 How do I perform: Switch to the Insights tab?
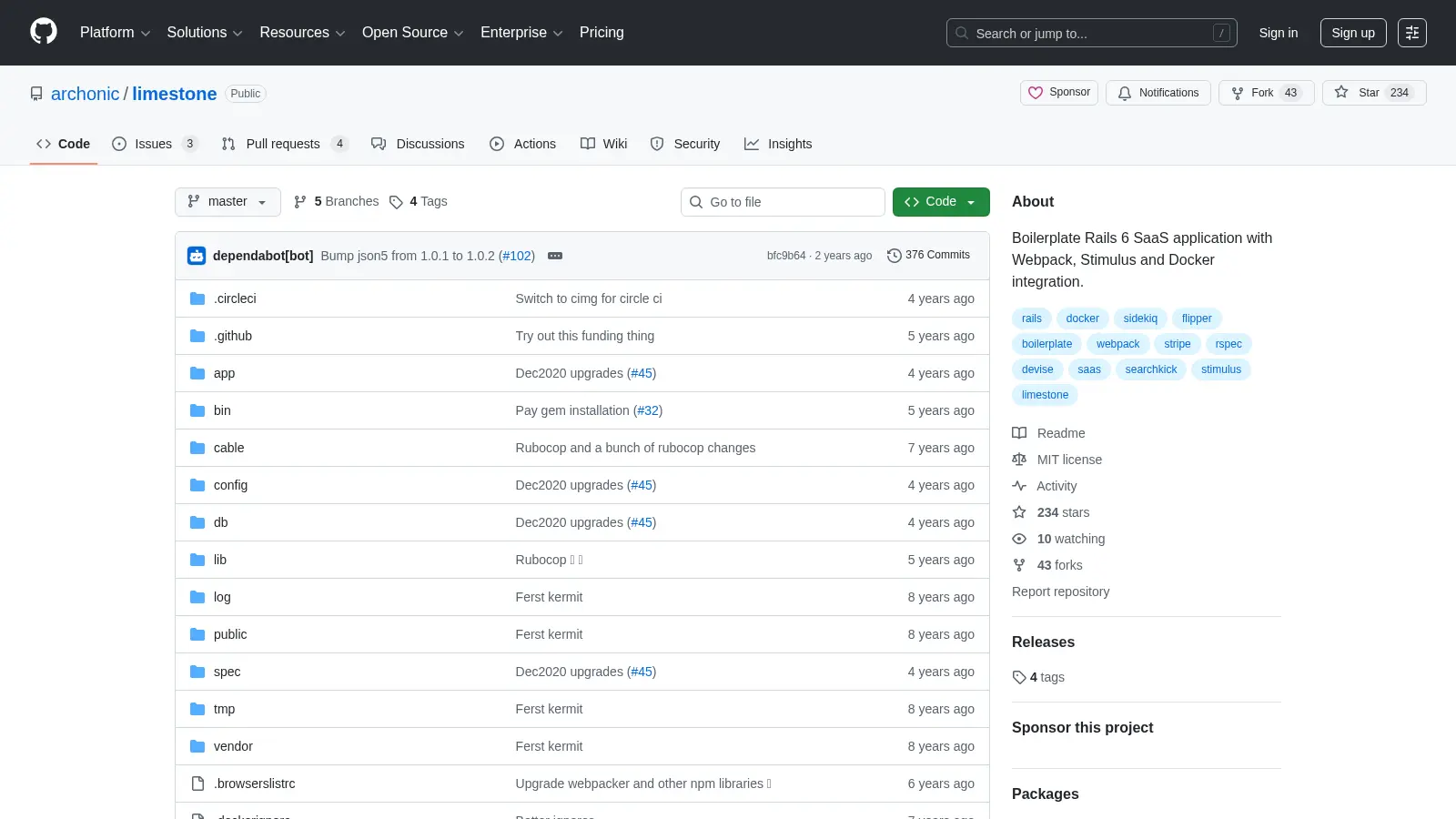click(778, 144)
